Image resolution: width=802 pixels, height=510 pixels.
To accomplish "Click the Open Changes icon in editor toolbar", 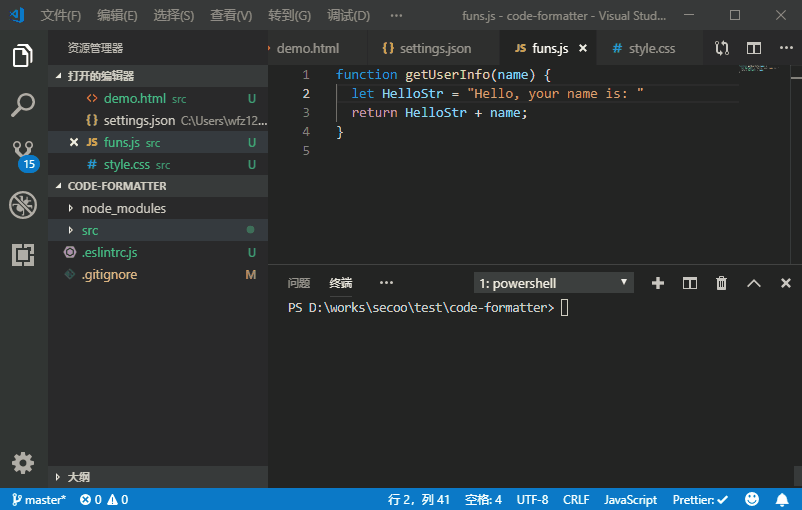I will click(722, 48).
